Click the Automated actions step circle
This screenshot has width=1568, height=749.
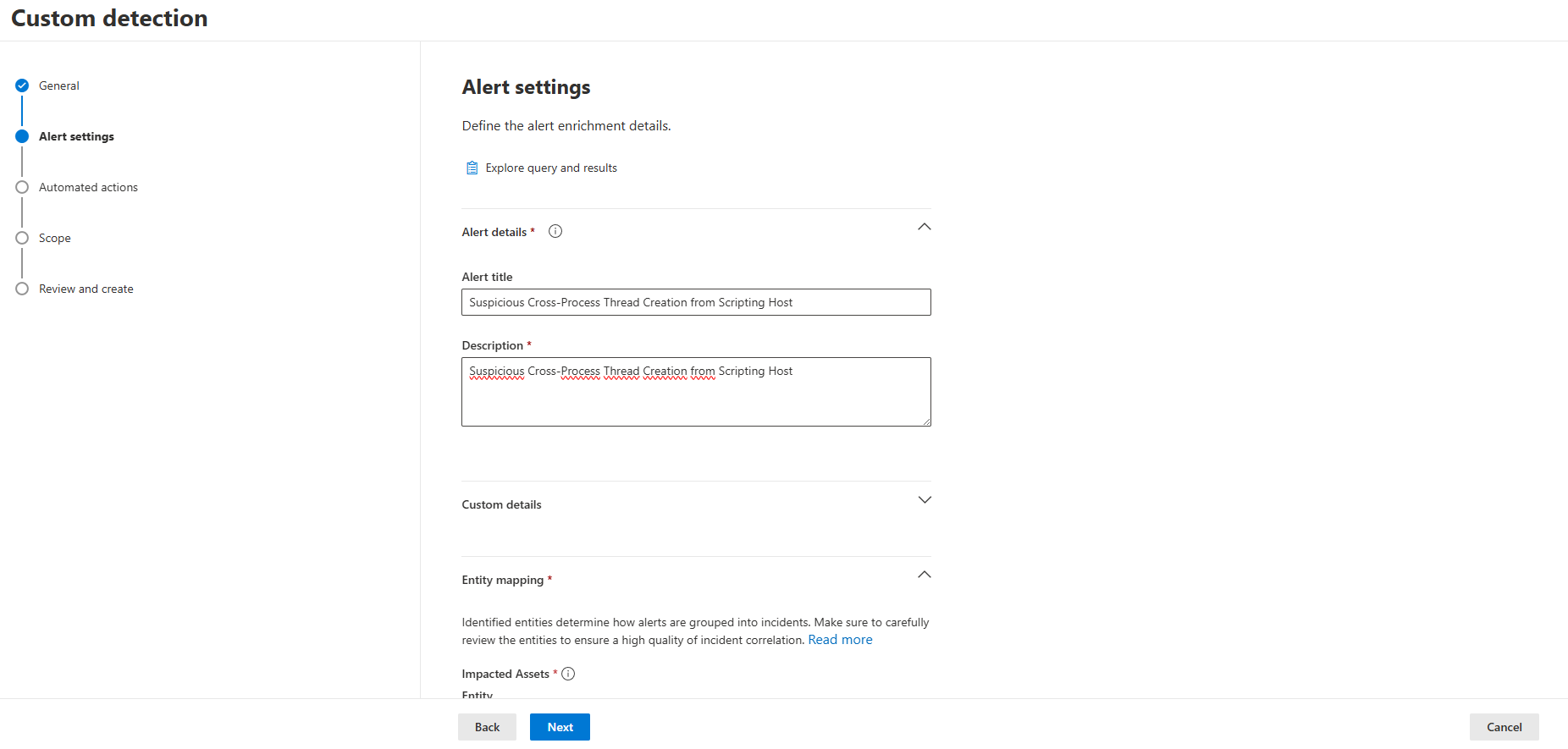pos(22,187)
